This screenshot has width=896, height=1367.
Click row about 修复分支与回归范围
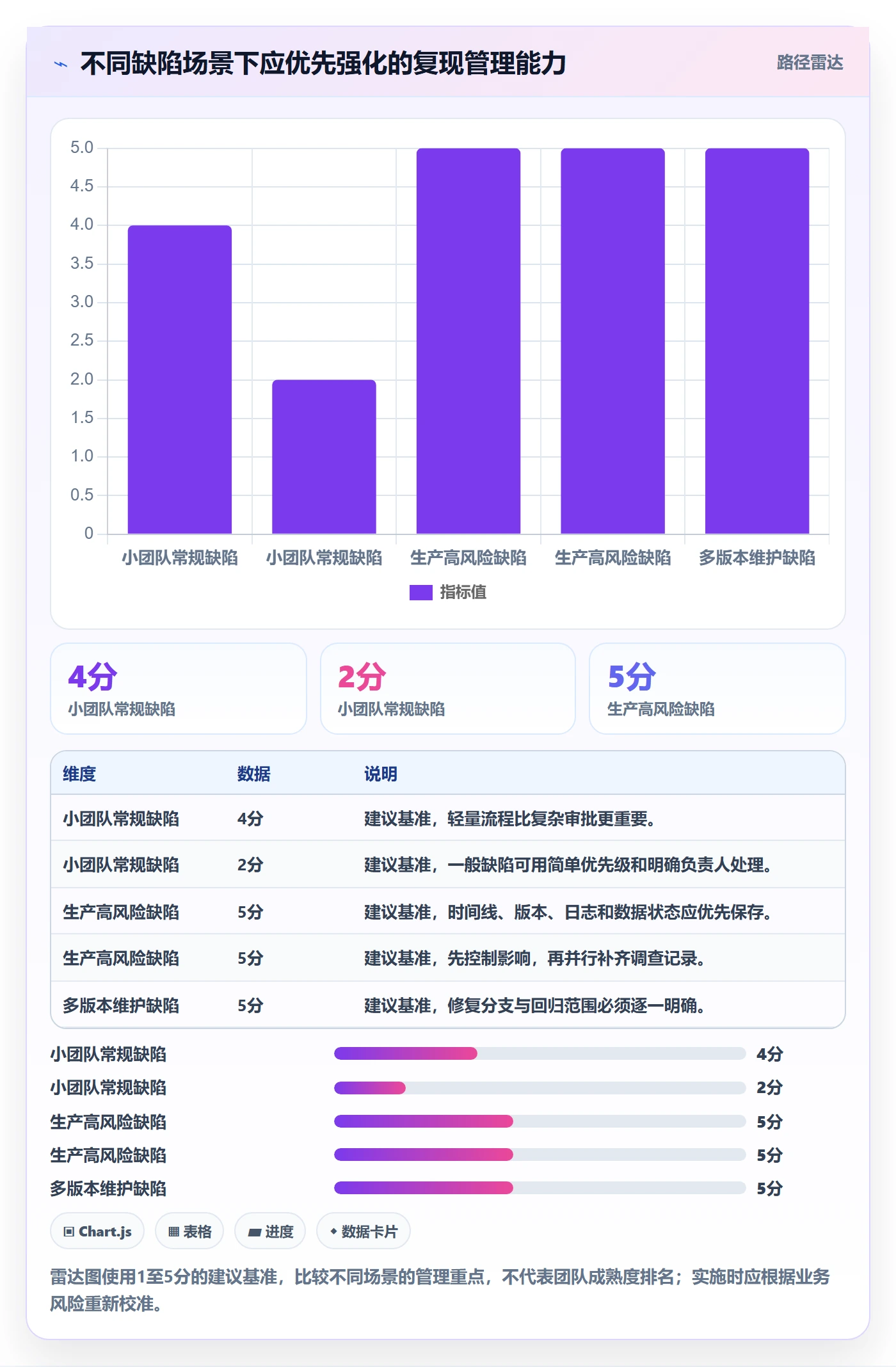point(448,1005)
